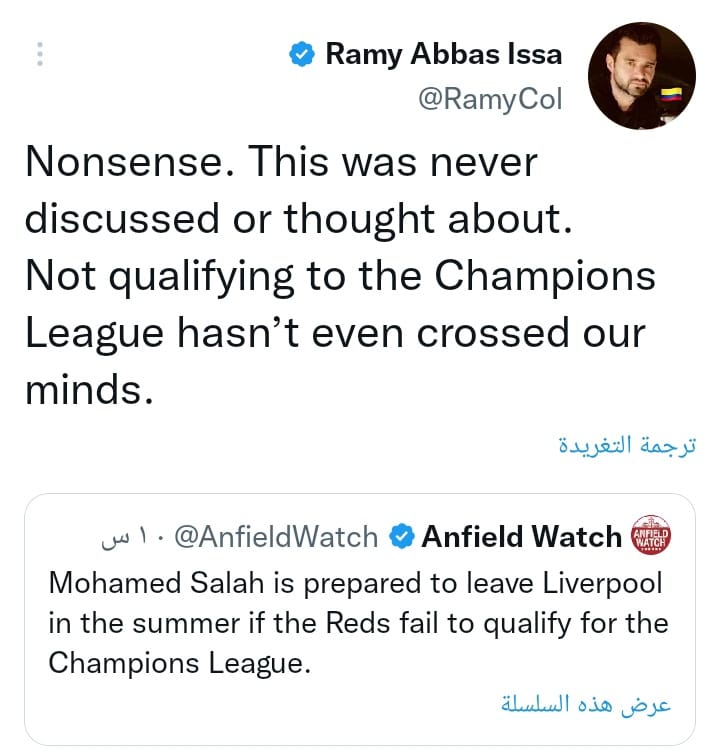
Task: Click the word "minds." ending the main tweet
Action: click(89, 387)
